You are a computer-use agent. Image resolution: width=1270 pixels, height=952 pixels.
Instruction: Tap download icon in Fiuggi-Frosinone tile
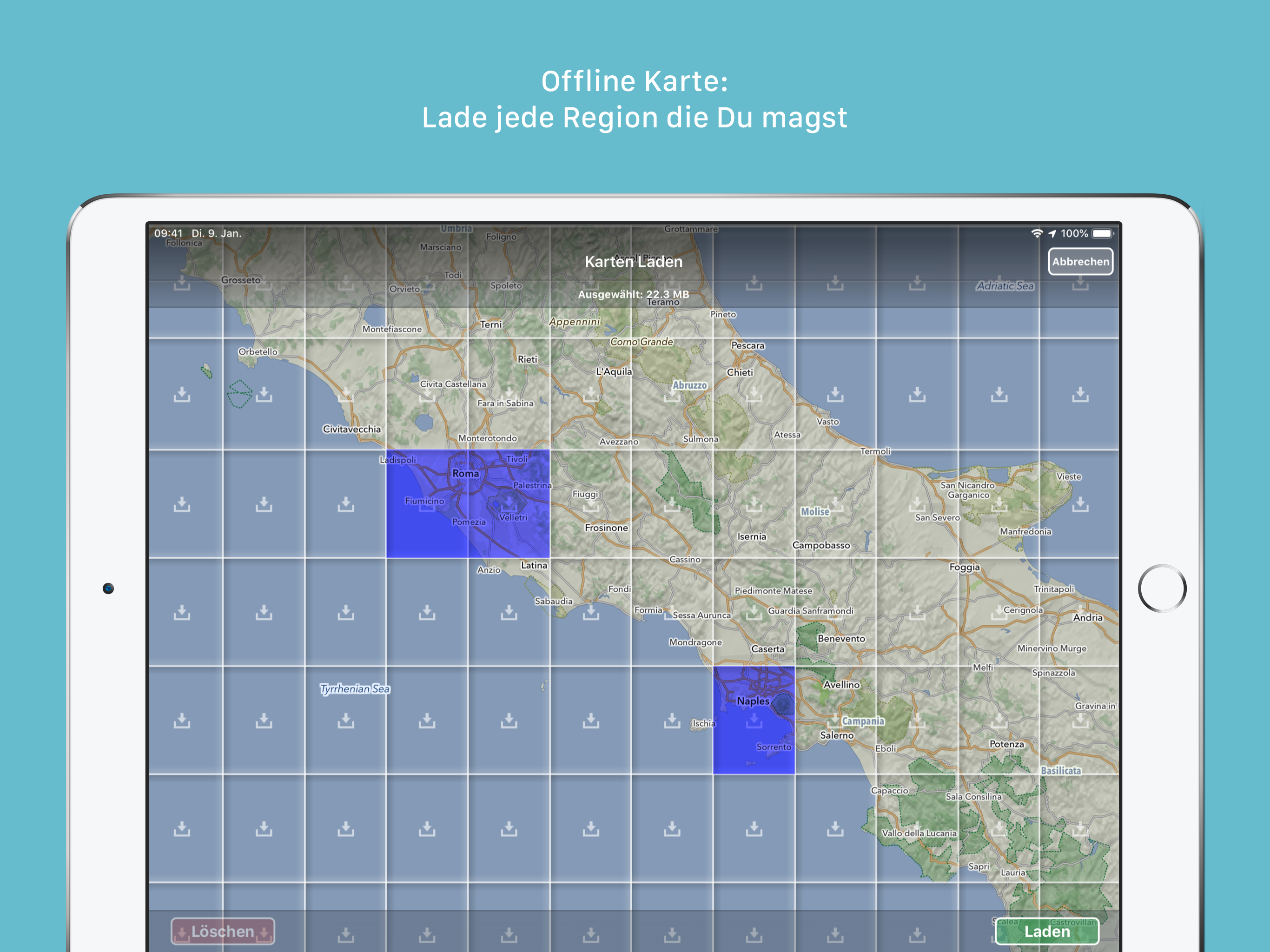pyautogui.click(x=591, y=505)
